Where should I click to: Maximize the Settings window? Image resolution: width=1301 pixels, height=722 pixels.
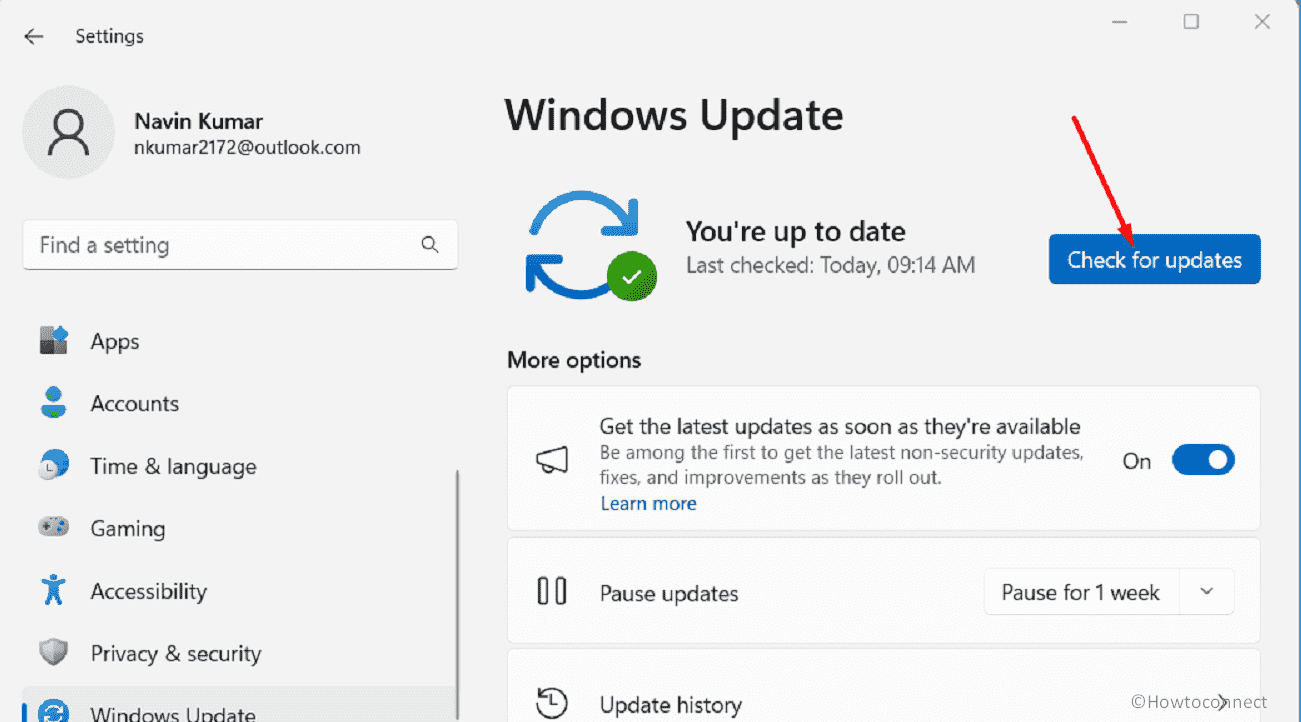pyautogui.click(x=1191, y=22)
